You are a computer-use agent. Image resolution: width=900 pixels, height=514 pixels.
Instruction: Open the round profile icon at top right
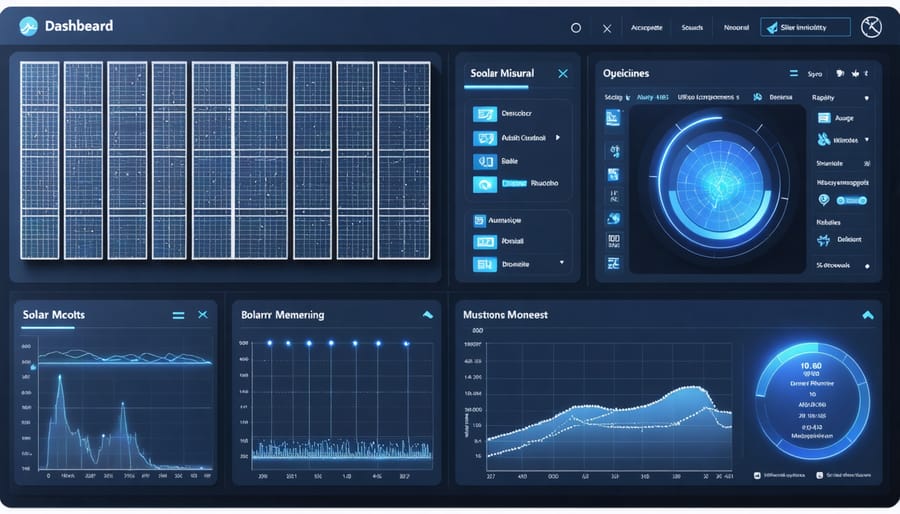[871, 27]
